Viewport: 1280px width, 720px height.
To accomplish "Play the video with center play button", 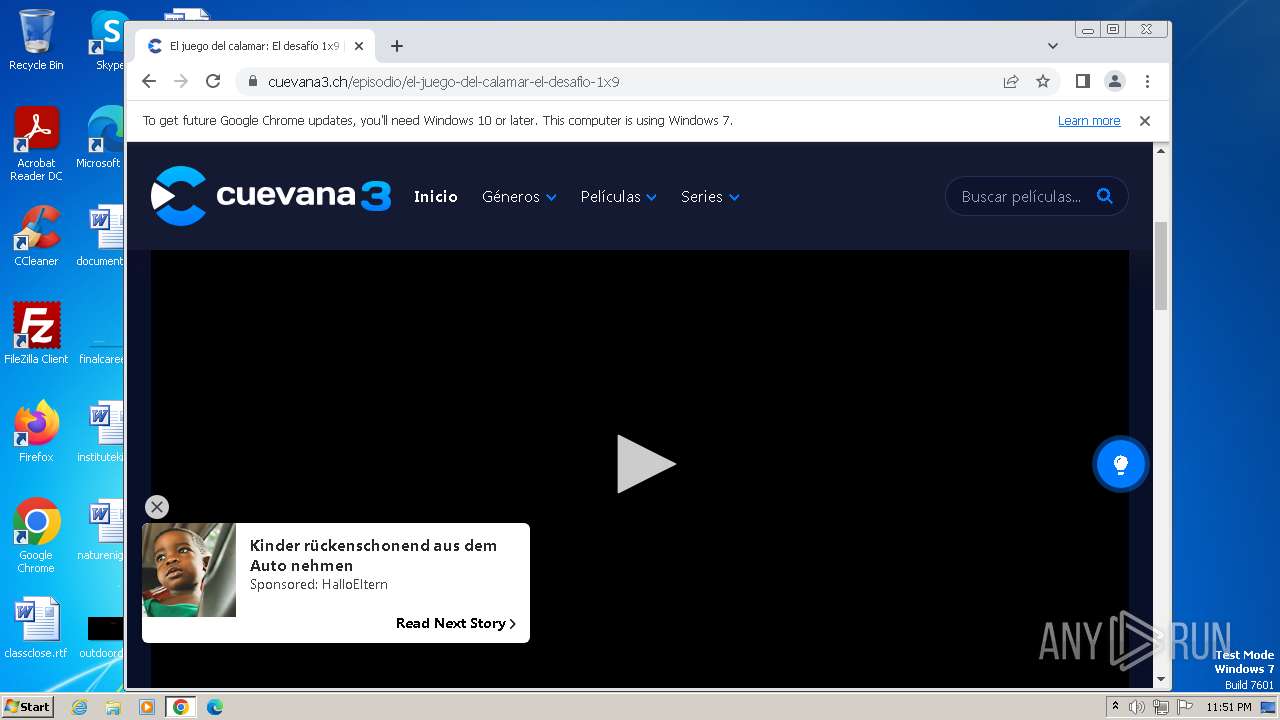I will coord(645,464).
